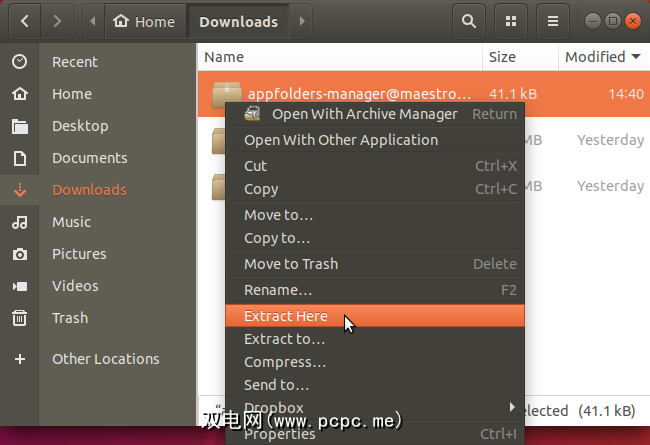This screenshot has height=445, width=650.
Task: Click Other Locations in the sidebar
Action: [105, 359]
